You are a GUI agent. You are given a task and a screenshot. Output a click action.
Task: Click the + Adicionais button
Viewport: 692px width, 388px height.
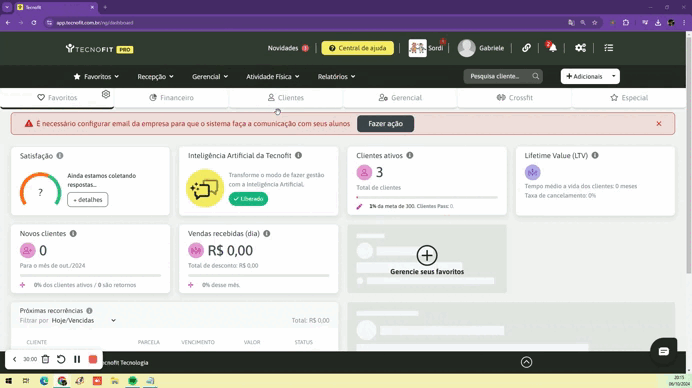(x=584, y=76)
